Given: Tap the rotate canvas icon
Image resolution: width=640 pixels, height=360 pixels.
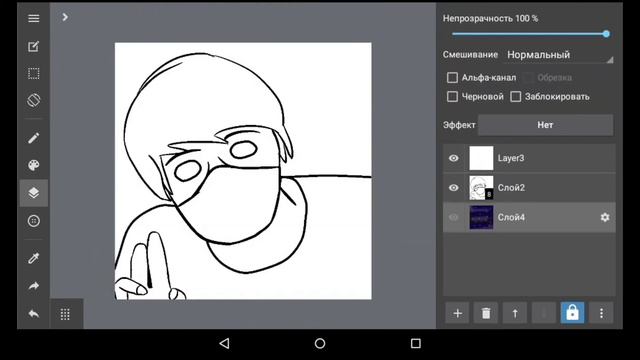Looking at the screenshot, I should coord(34,100).
